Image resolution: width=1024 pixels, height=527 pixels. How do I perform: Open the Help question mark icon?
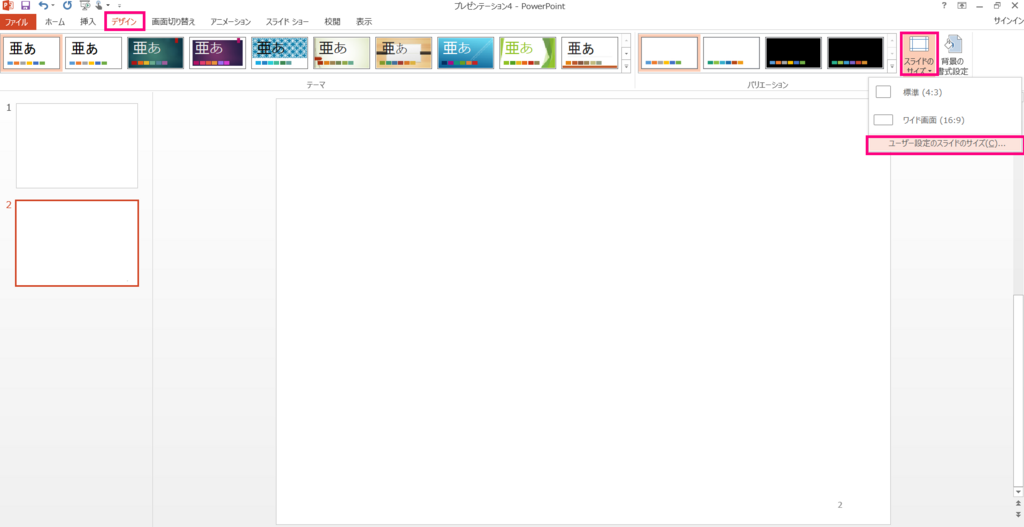point(944,6)
